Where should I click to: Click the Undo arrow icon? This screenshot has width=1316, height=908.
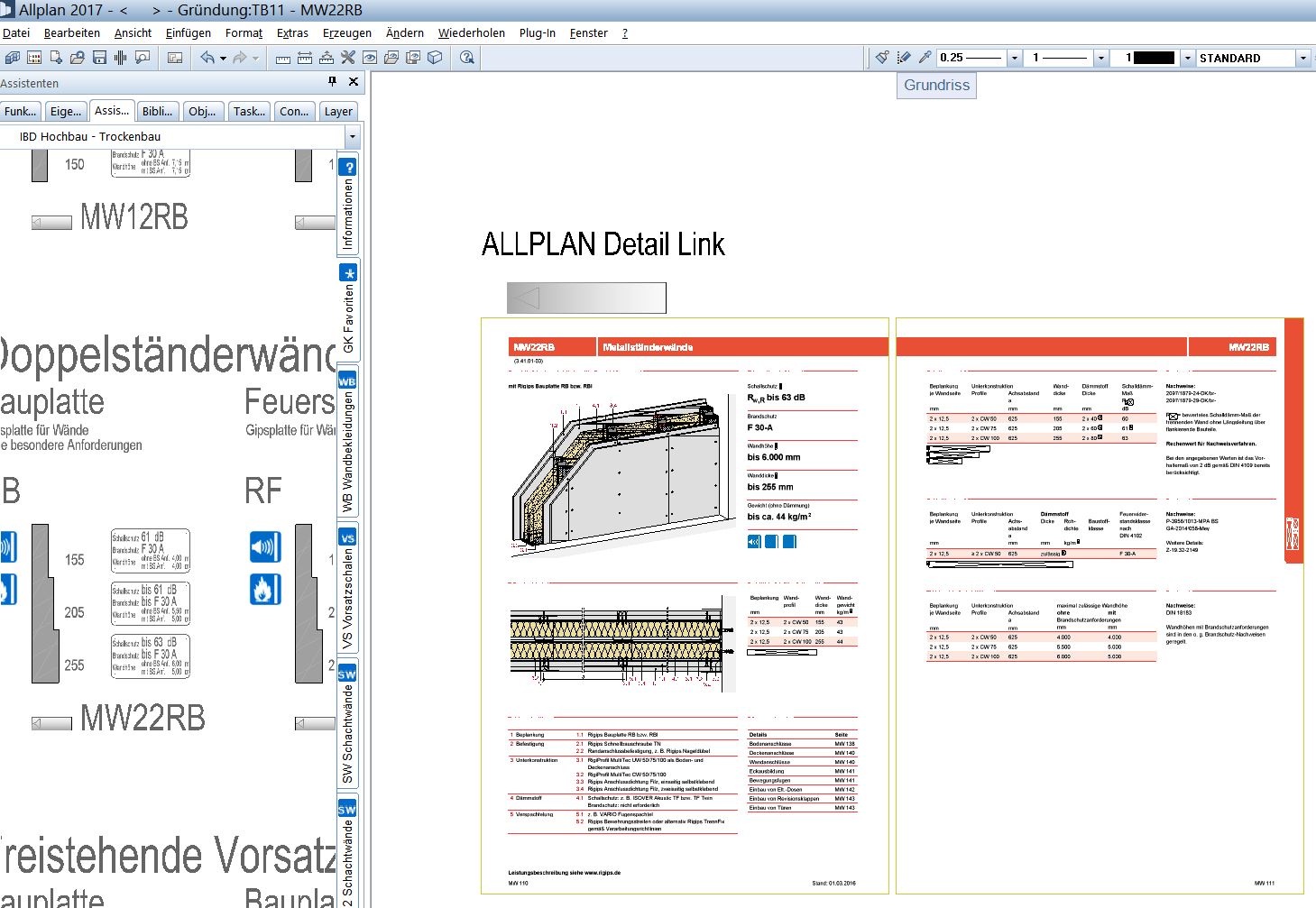click(x=207, y=58)
